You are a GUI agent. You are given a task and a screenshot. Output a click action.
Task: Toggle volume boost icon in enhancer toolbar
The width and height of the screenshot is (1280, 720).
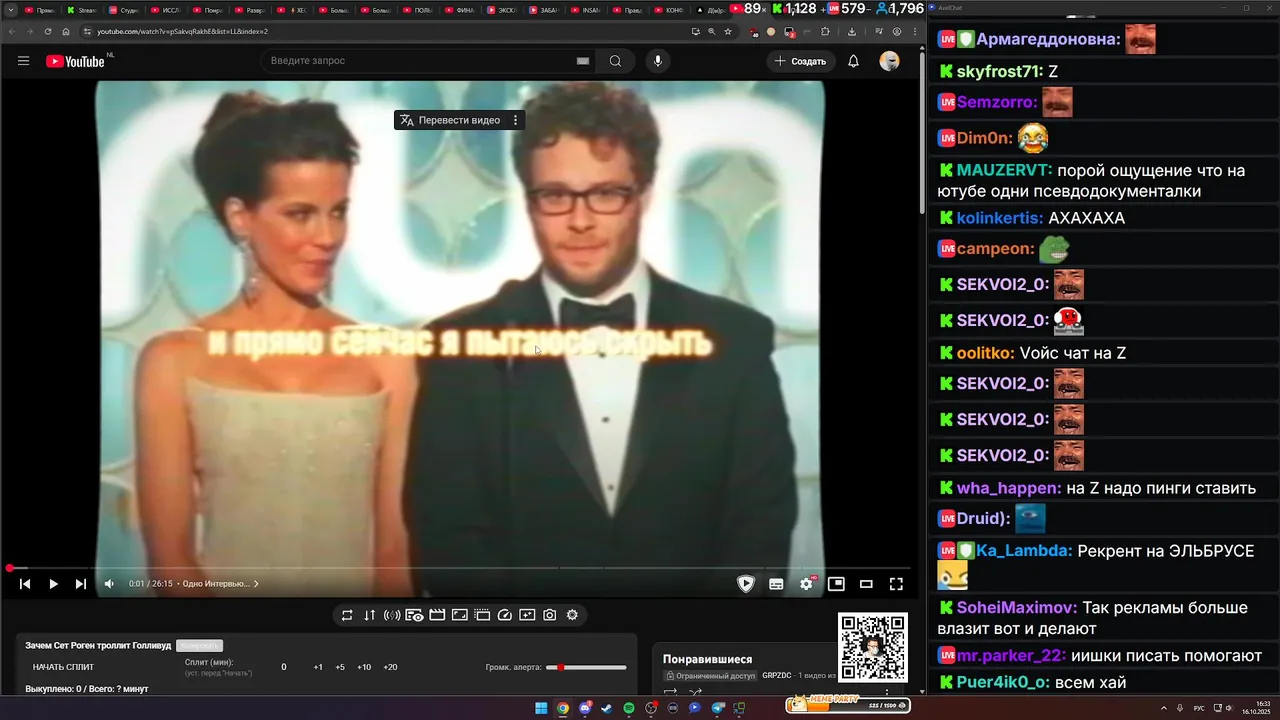pyautogui.click(x=392, y=615)
